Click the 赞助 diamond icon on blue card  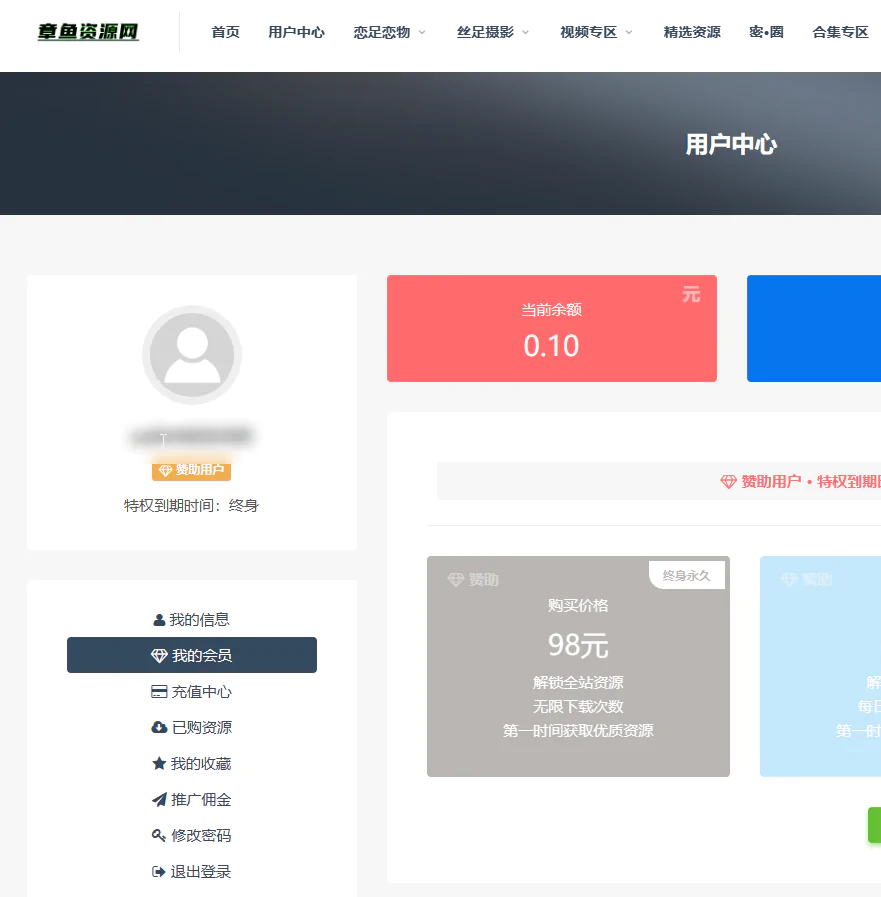click(789, 580)
